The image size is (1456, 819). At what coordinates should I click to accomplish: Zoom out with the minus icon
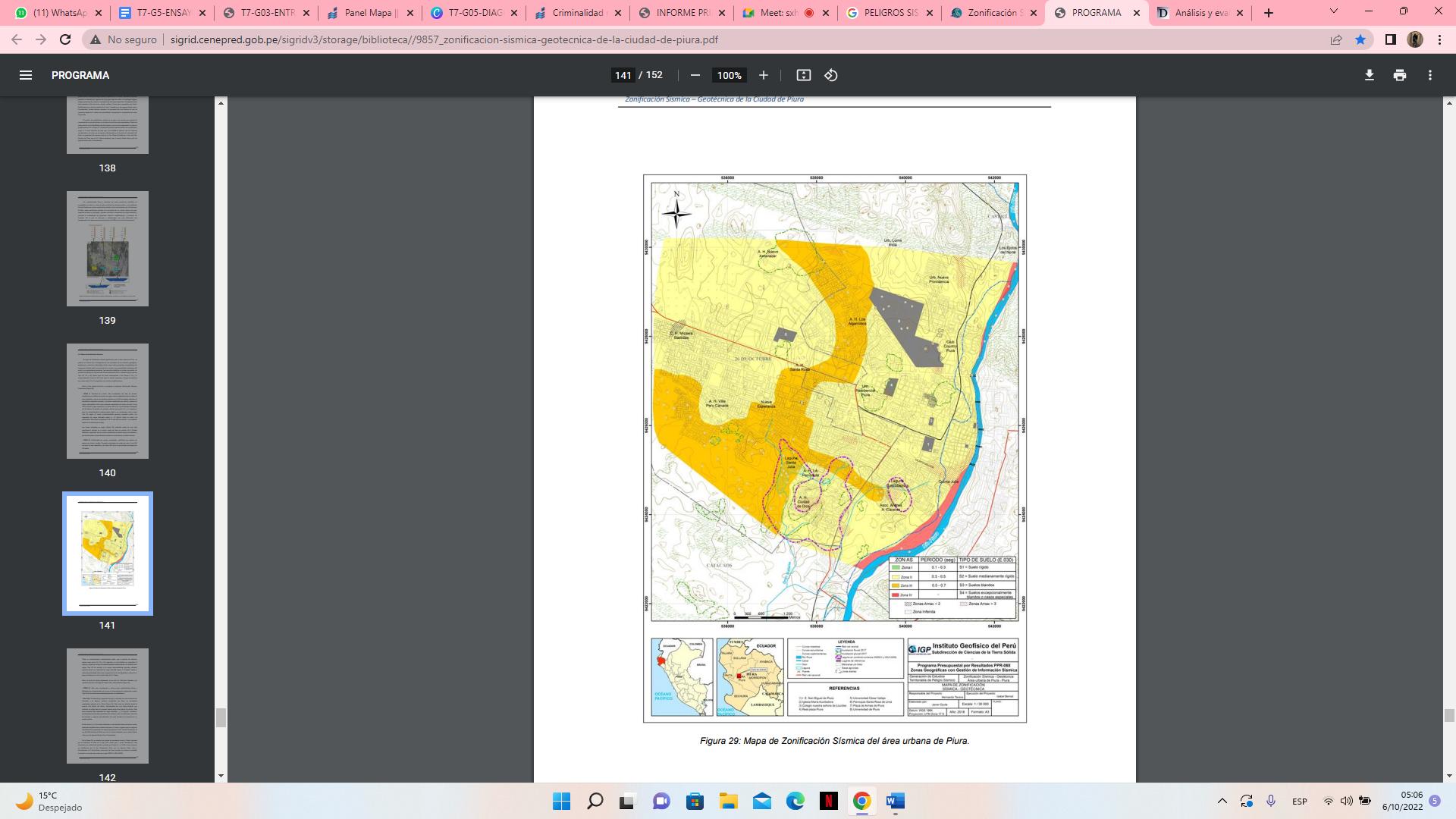(x=695, y=75)
